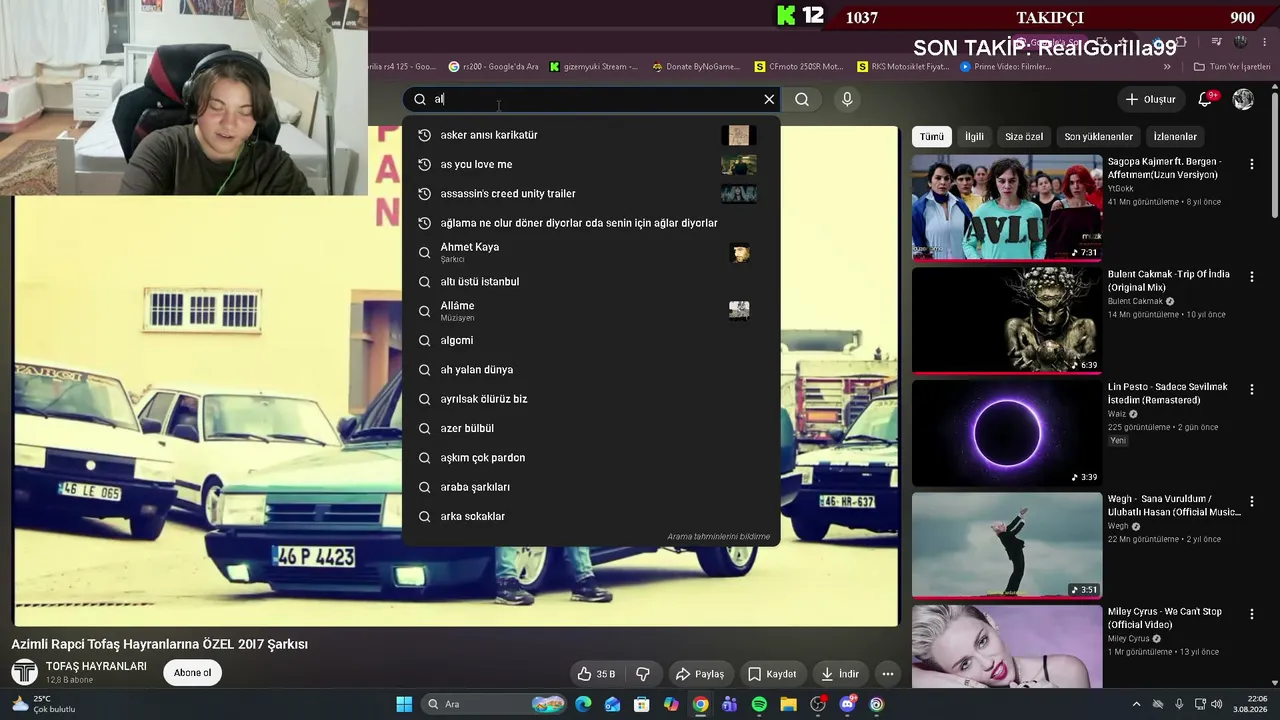This screenshot has height=720, width=1280.
Task: Select 'ah yalan dünya' suggestion
Action: click(x=591, y=369)
